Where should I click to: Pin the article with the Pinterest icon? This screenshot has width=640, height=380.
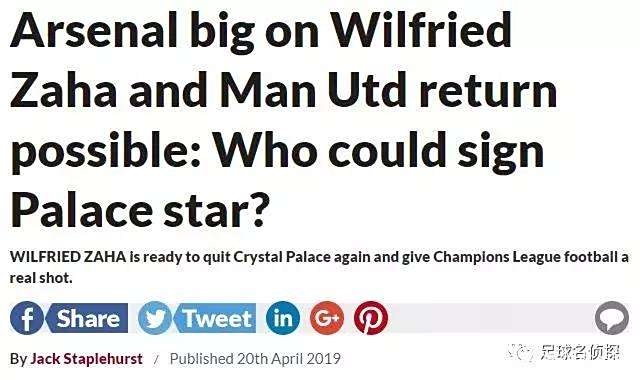371,318
